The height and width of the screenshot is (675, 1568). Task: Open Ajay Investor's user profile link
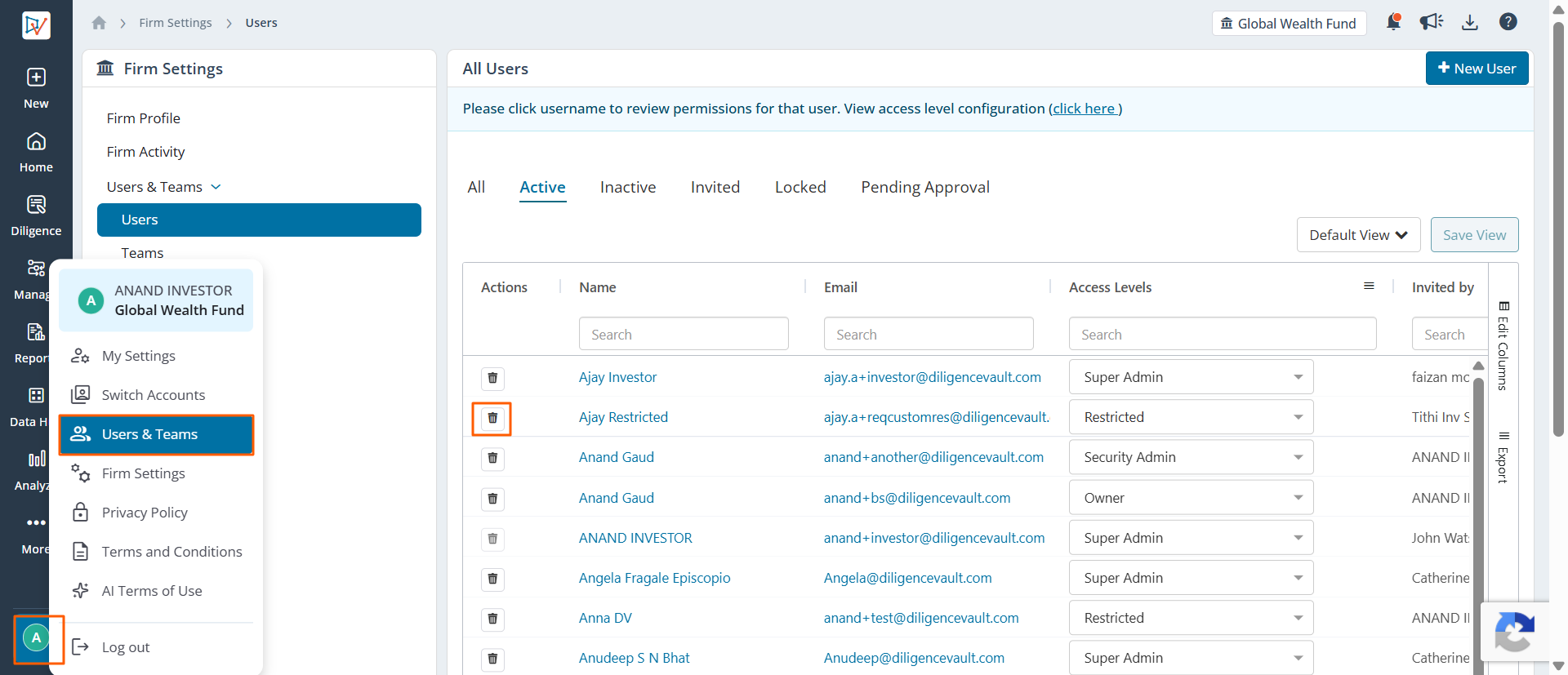[617, 377]
